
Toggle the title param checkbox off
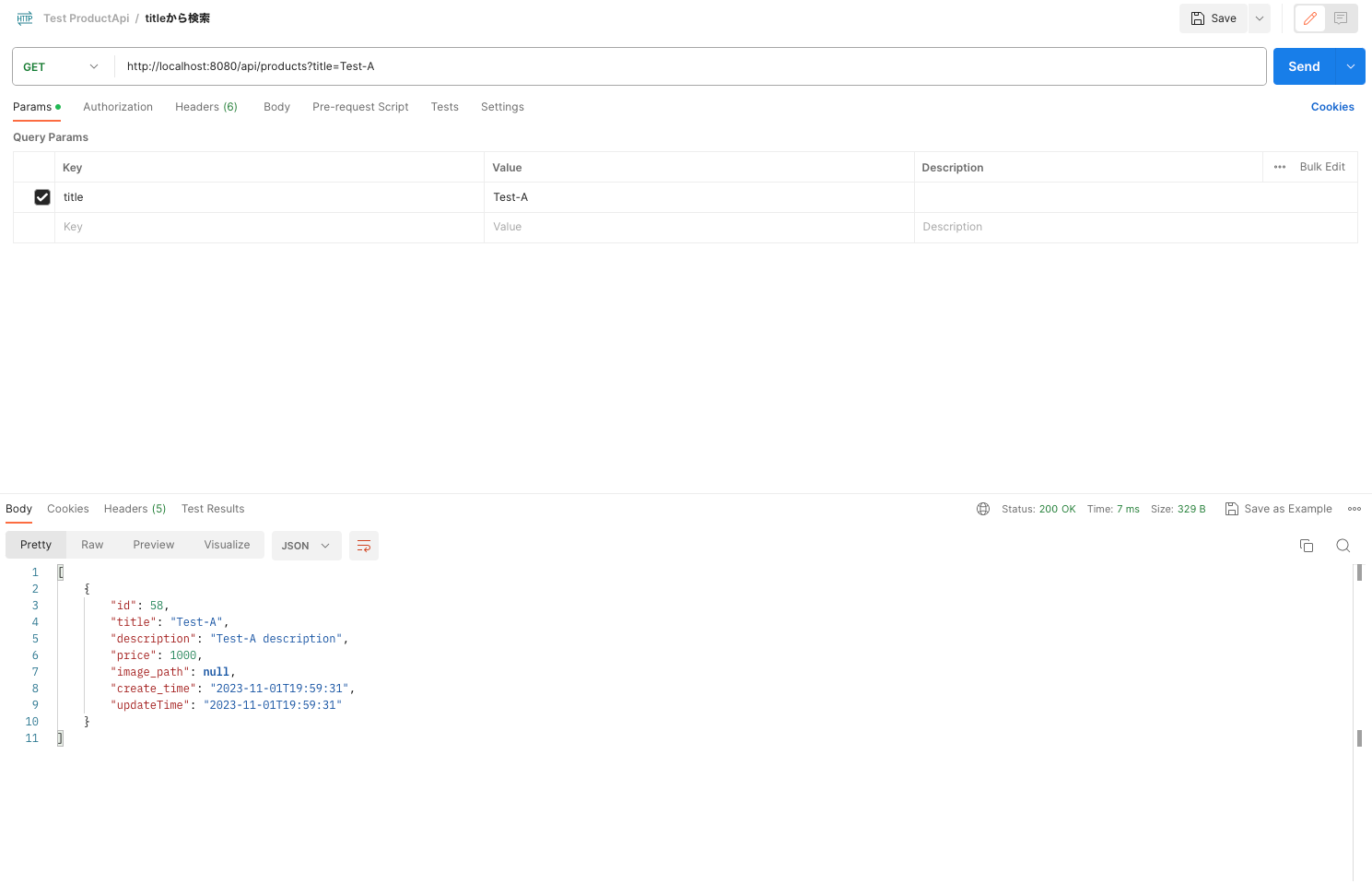pos(41,196)
